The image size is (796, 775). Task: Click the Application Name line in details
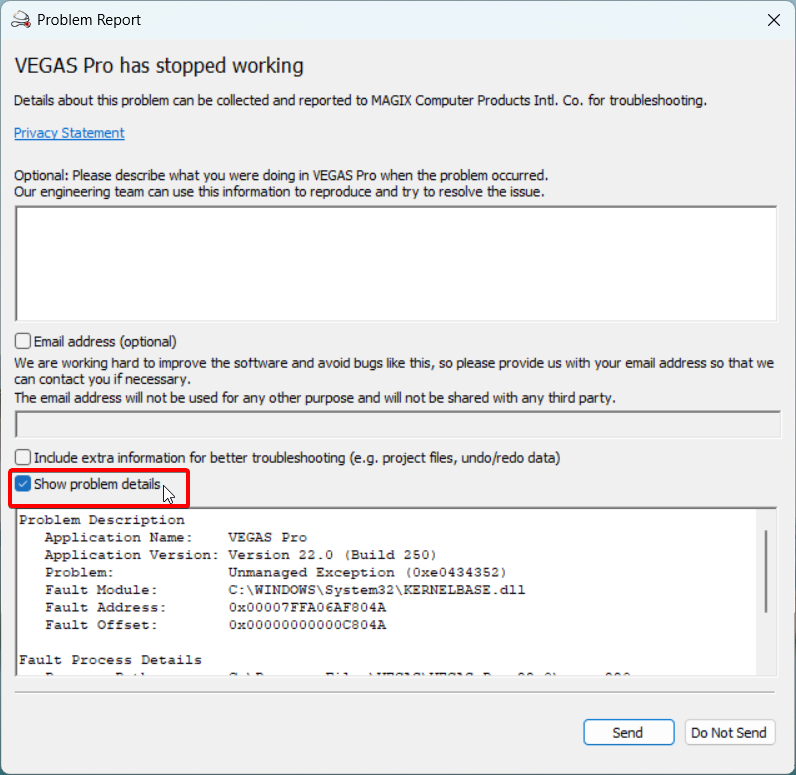pos(176,537)
